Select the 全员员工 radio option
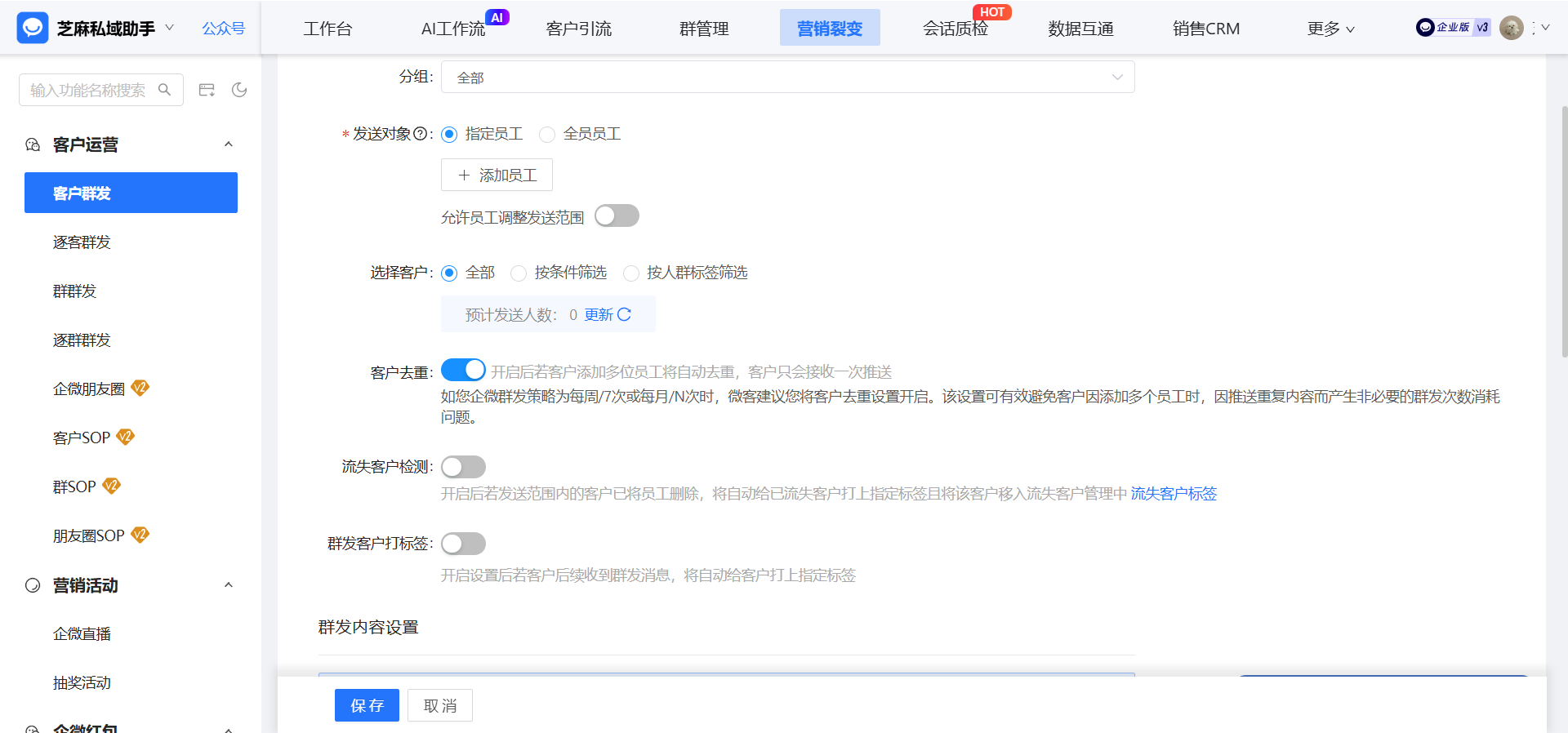 pos(547,134)
